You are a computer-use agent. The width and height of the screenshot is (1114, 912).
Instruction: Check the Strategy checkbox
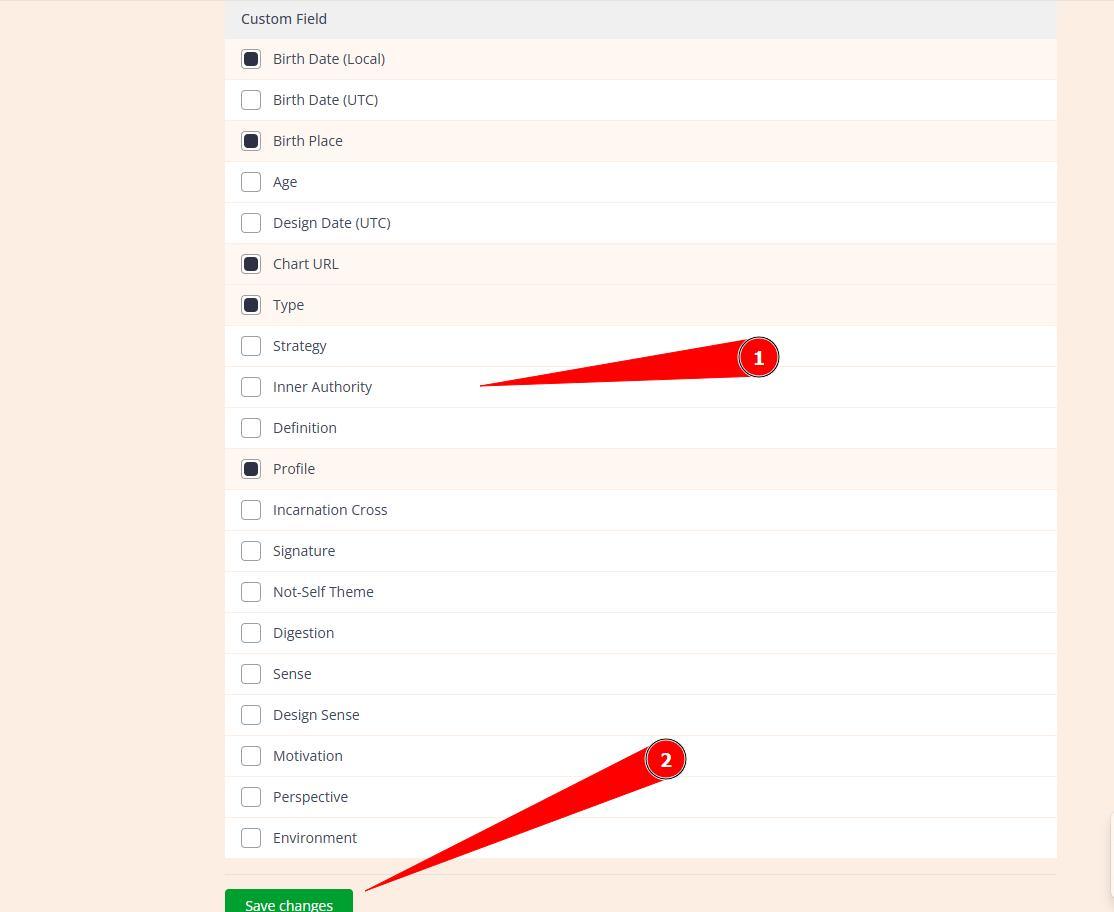(251, 346)
